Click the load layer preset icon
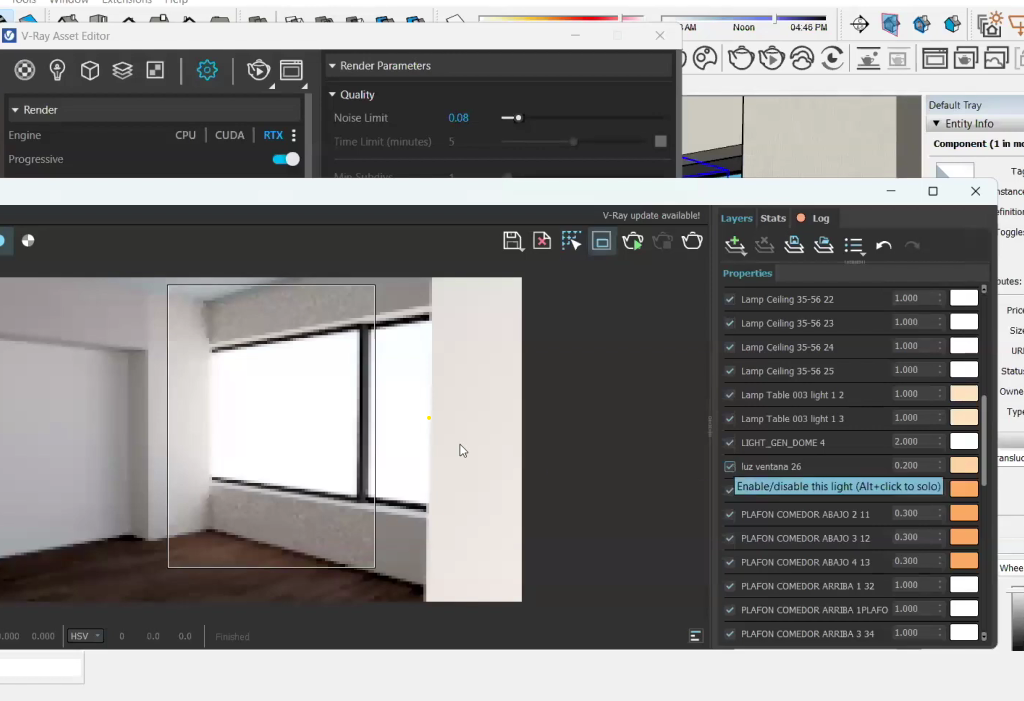 824,245
